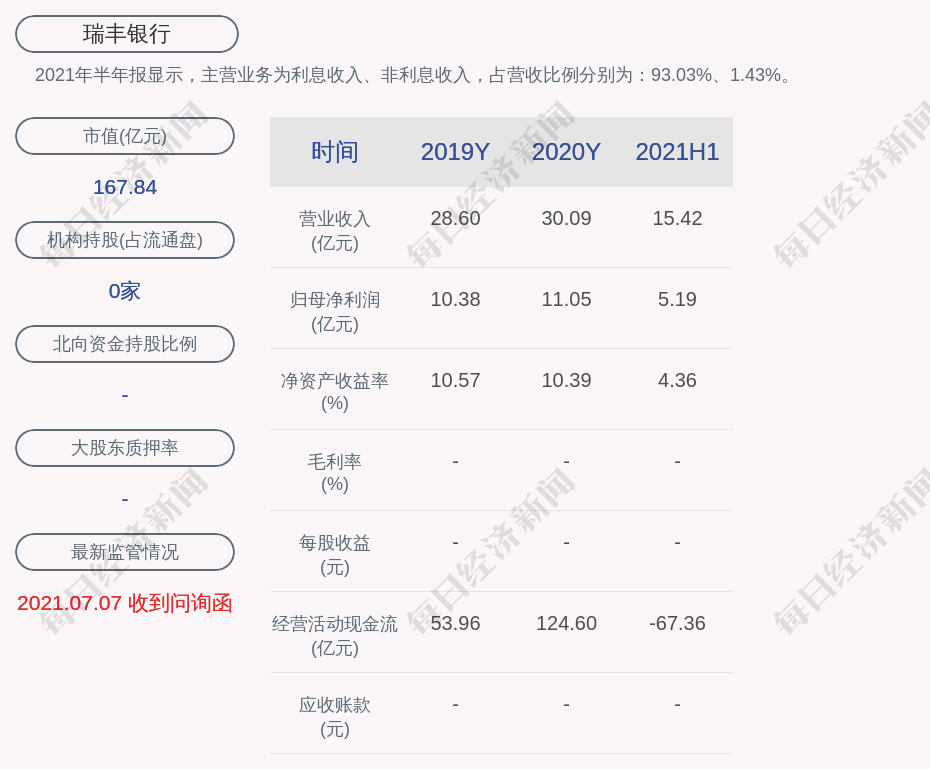Select the 2019Y column header
The width and height of the screenshot is (930, 769).
click(455, 152)
